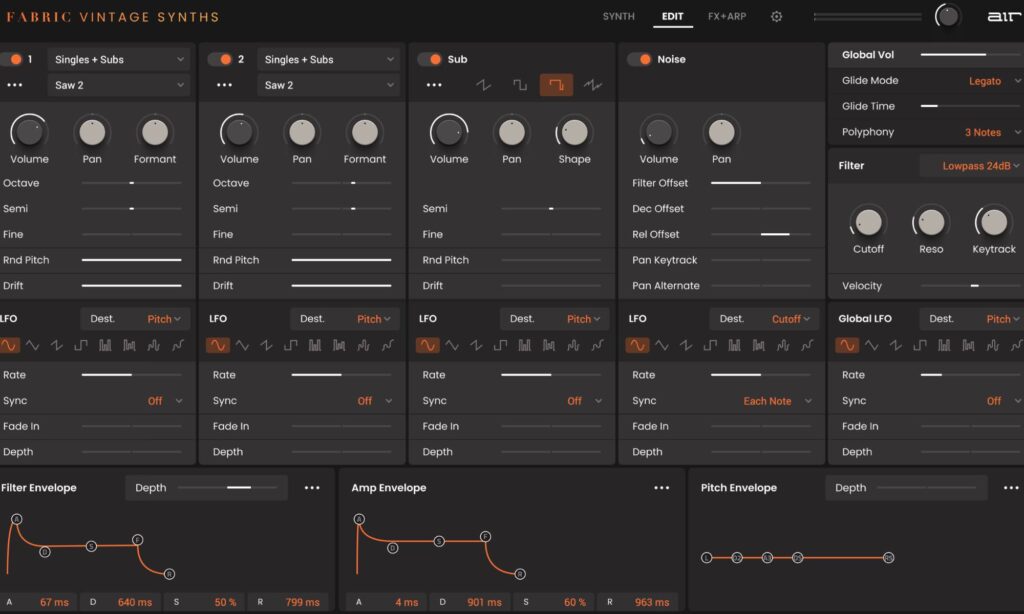The height and width of the screenshot is (614, 1024).
Task: Click the AIR logo in the top right
Action: 1003,16
